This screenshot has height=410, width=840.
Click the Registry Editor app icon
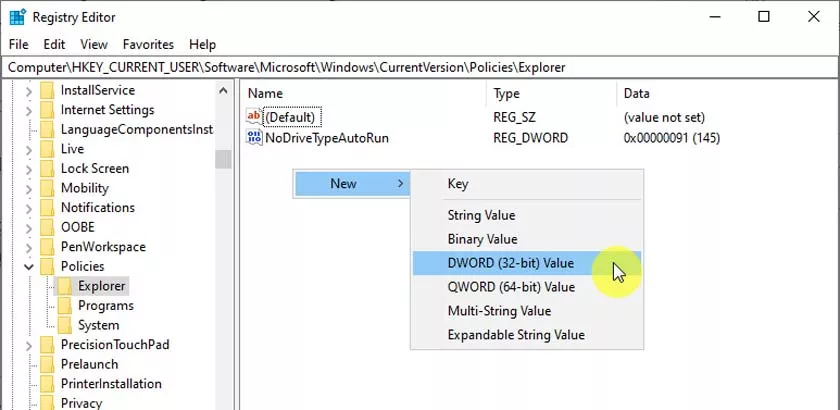pos(18,17)
